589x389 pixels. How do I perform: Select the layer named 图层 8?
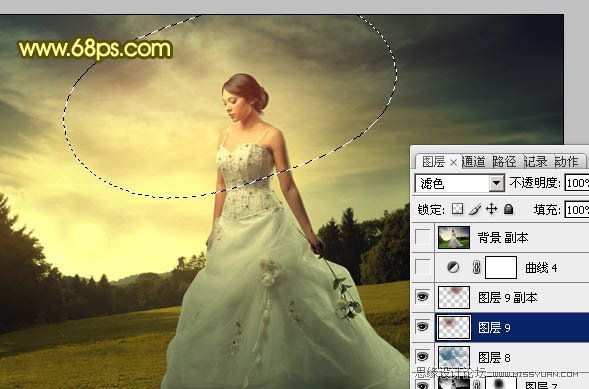[x=494, y=357]
